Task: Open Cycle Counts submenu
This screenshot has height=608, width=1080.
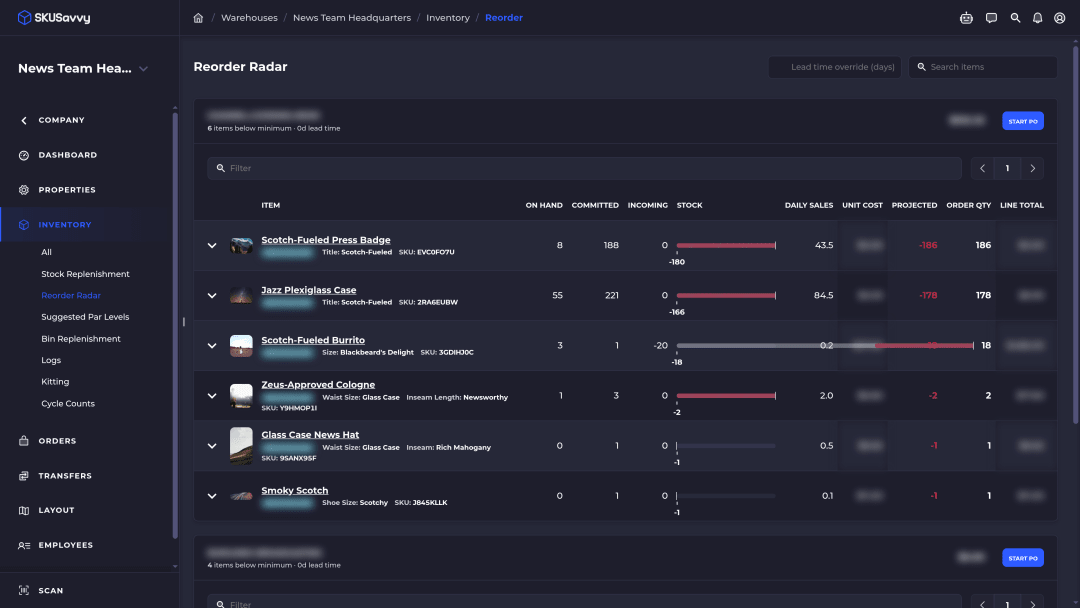Action: tap(68, 403)
